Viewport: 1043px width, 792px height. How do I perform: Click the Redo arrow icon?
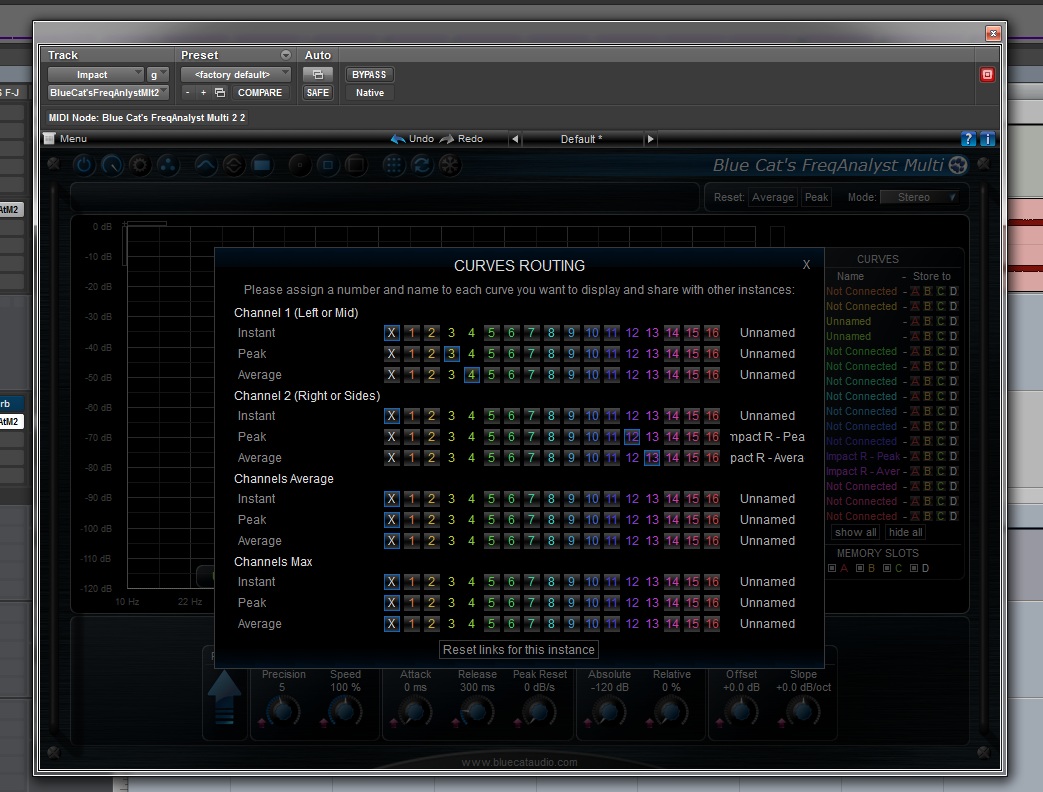point(447,139)
